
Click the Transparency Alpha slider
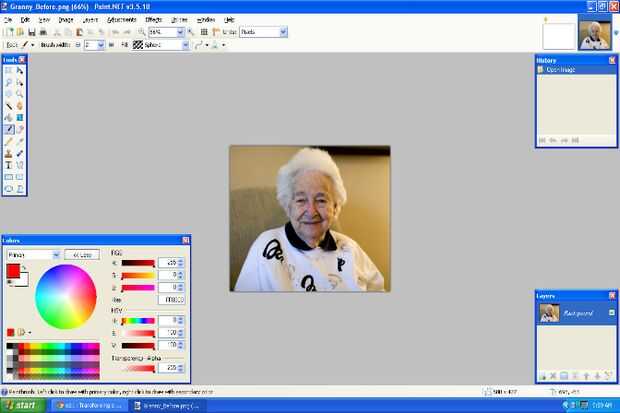pyautogui.click(x=138, y=368)
